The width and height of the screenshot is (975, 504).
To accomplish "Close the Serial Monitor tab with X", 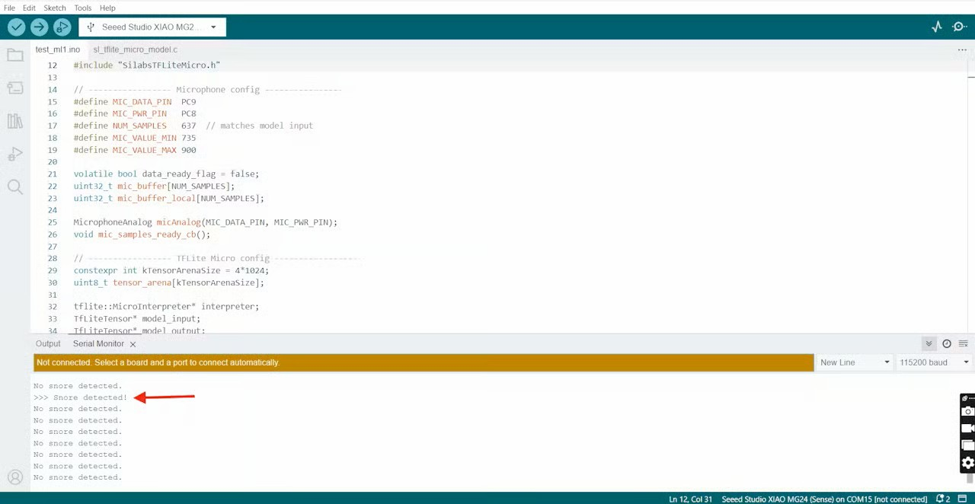I will tap(132, 344).
